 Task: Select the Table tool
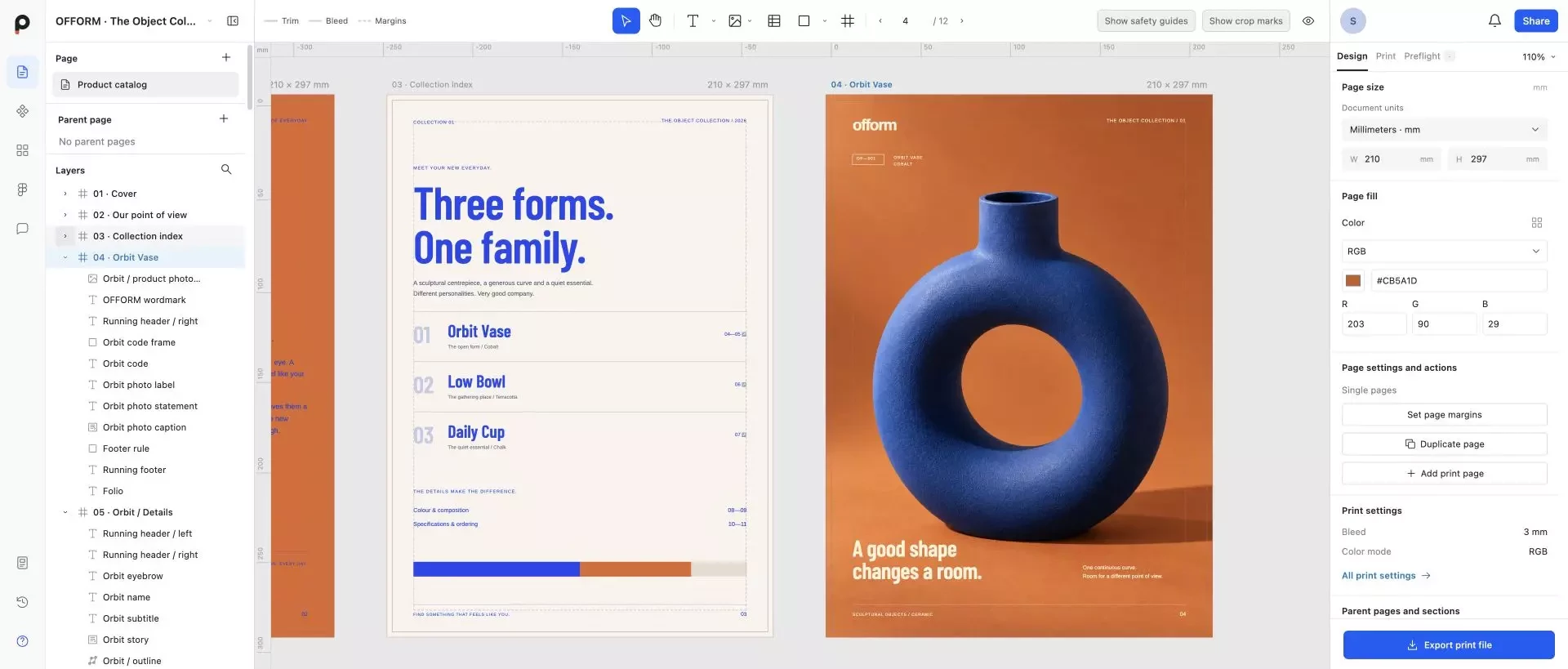click(x=774, y=21)
